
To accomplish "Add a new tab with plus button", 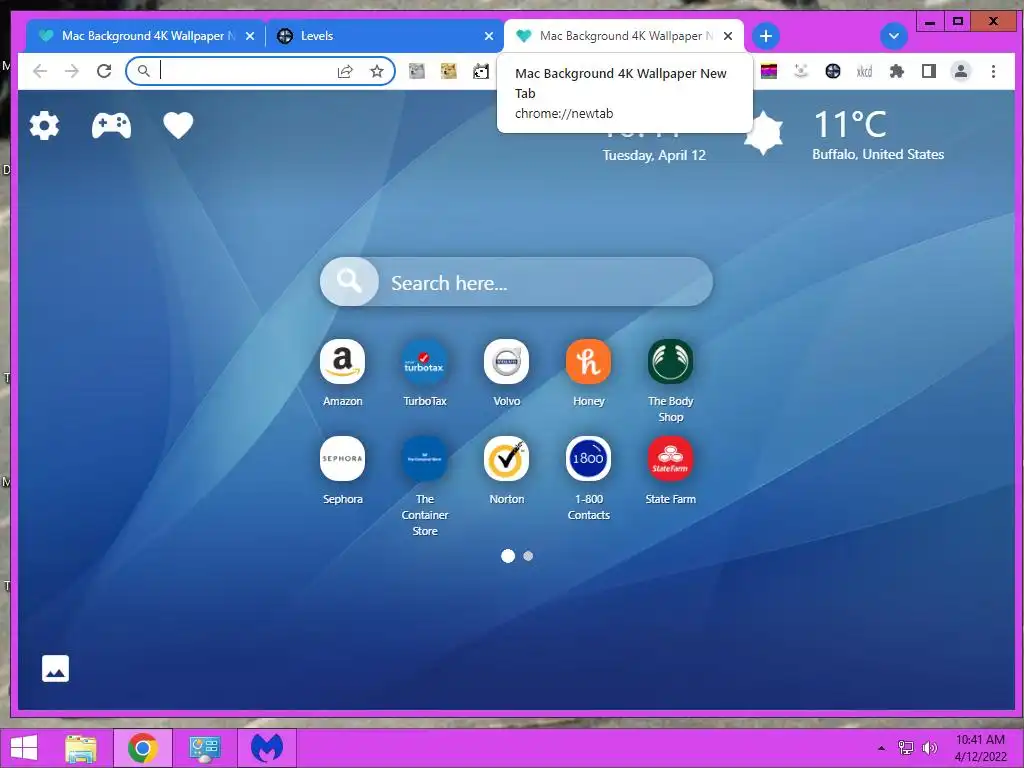I will tap(766, 36).
